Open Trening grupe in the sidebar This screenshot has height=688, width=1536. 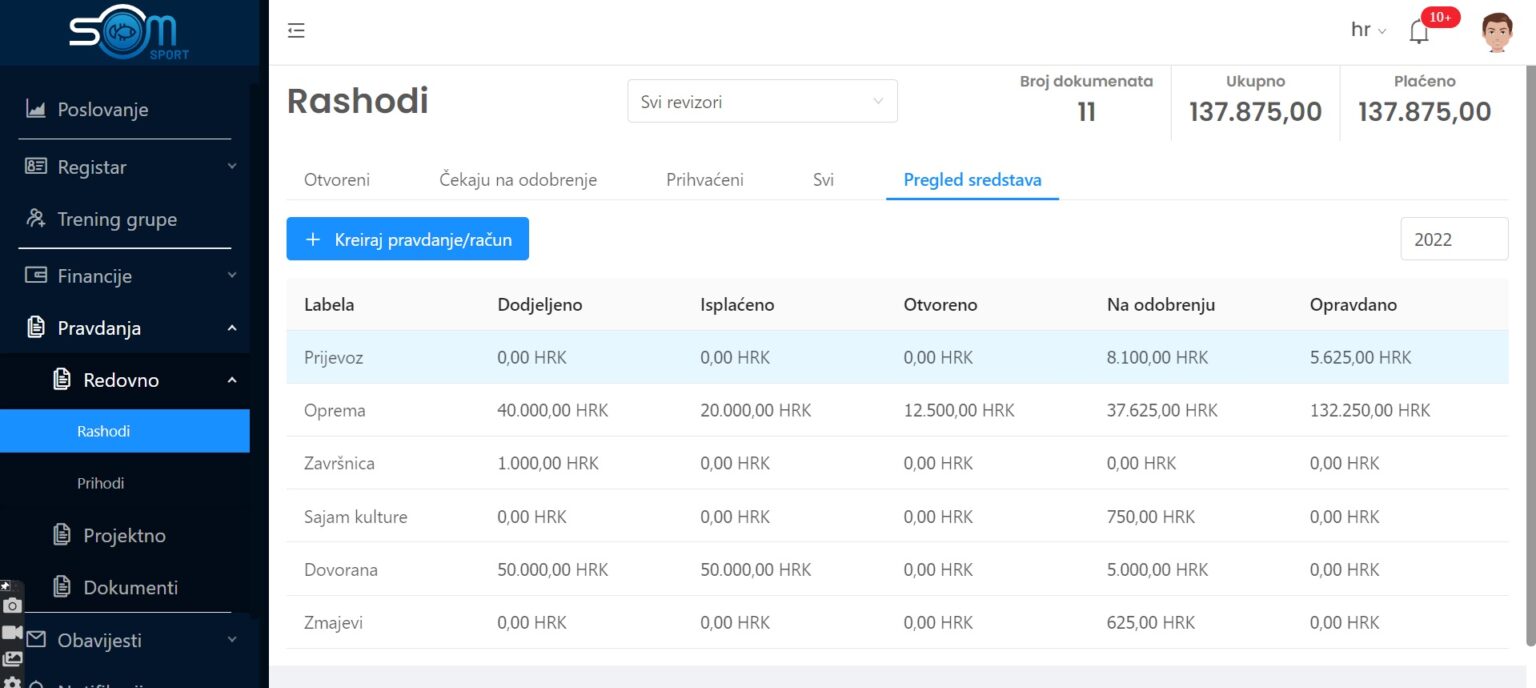click(116, 220)
